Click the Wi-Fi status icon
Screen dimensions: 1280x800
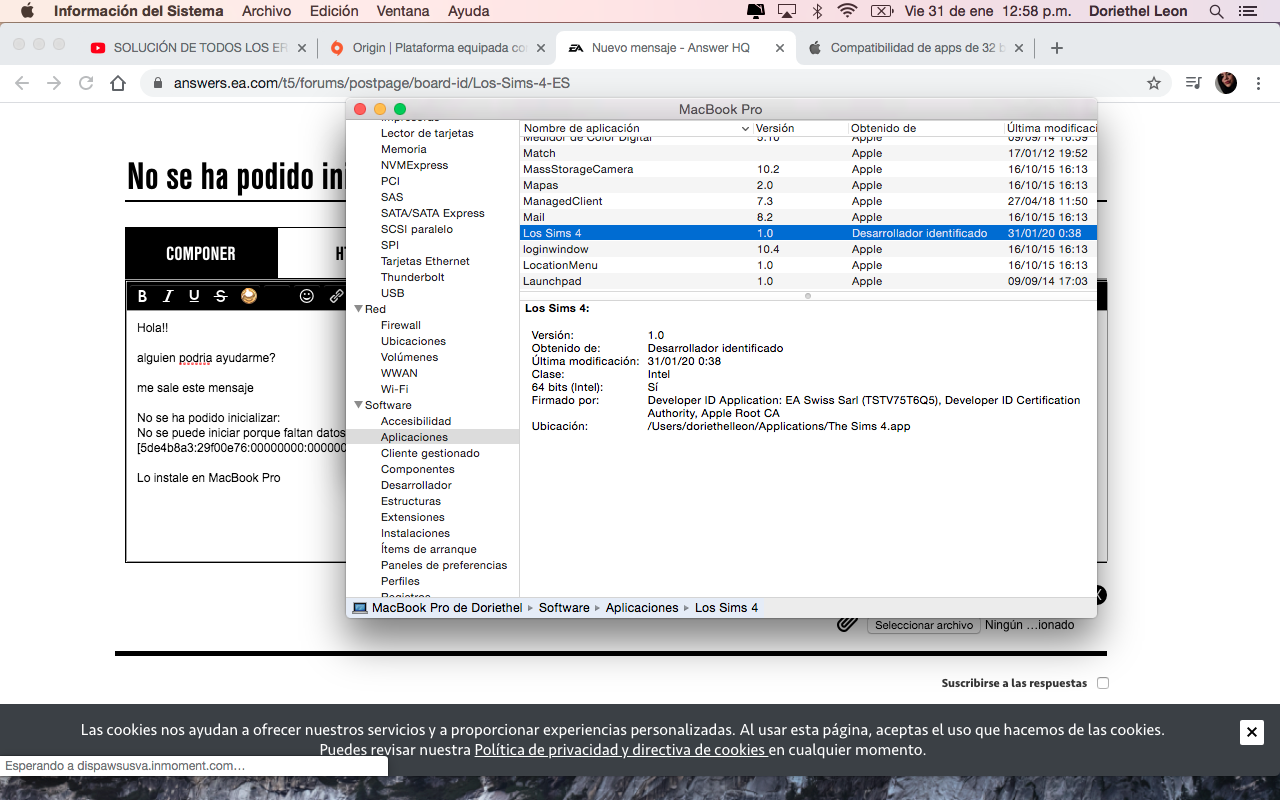point(848,11)
